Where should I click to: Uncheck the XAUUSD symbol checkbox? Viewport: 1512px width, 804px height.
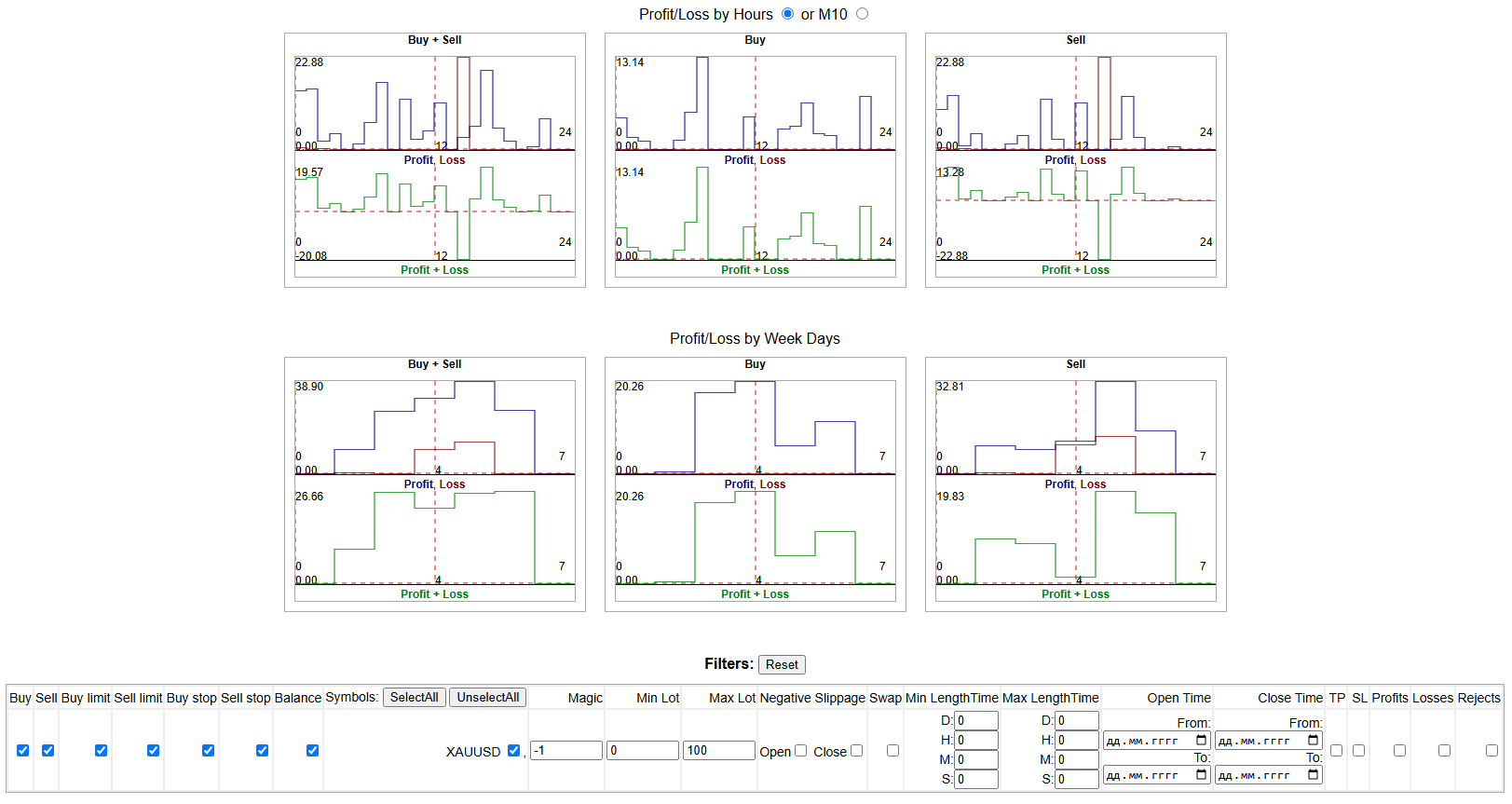[x=513, y=750]
